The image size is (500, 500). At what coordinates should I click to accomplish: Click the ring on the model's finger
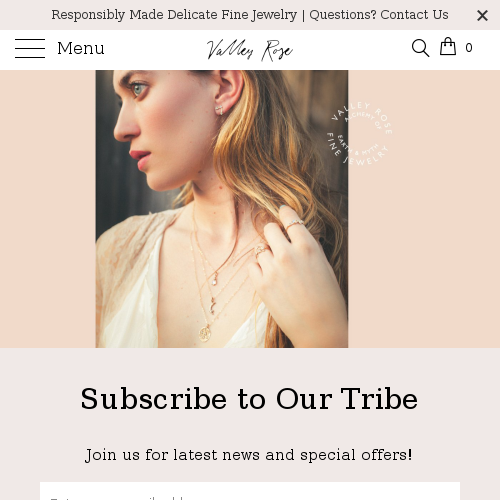click(295, 225)
